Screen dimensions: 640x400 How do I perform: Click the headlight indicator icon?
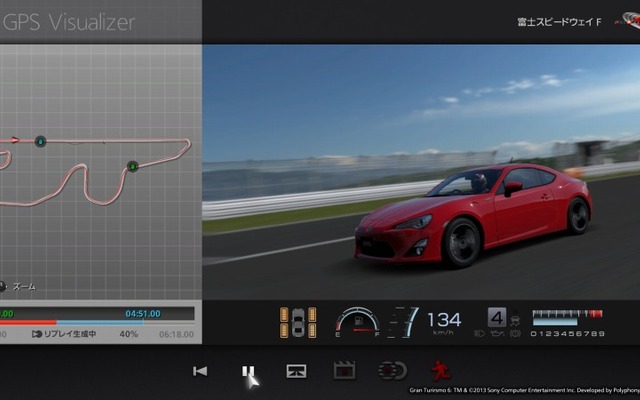click(480, 333)
